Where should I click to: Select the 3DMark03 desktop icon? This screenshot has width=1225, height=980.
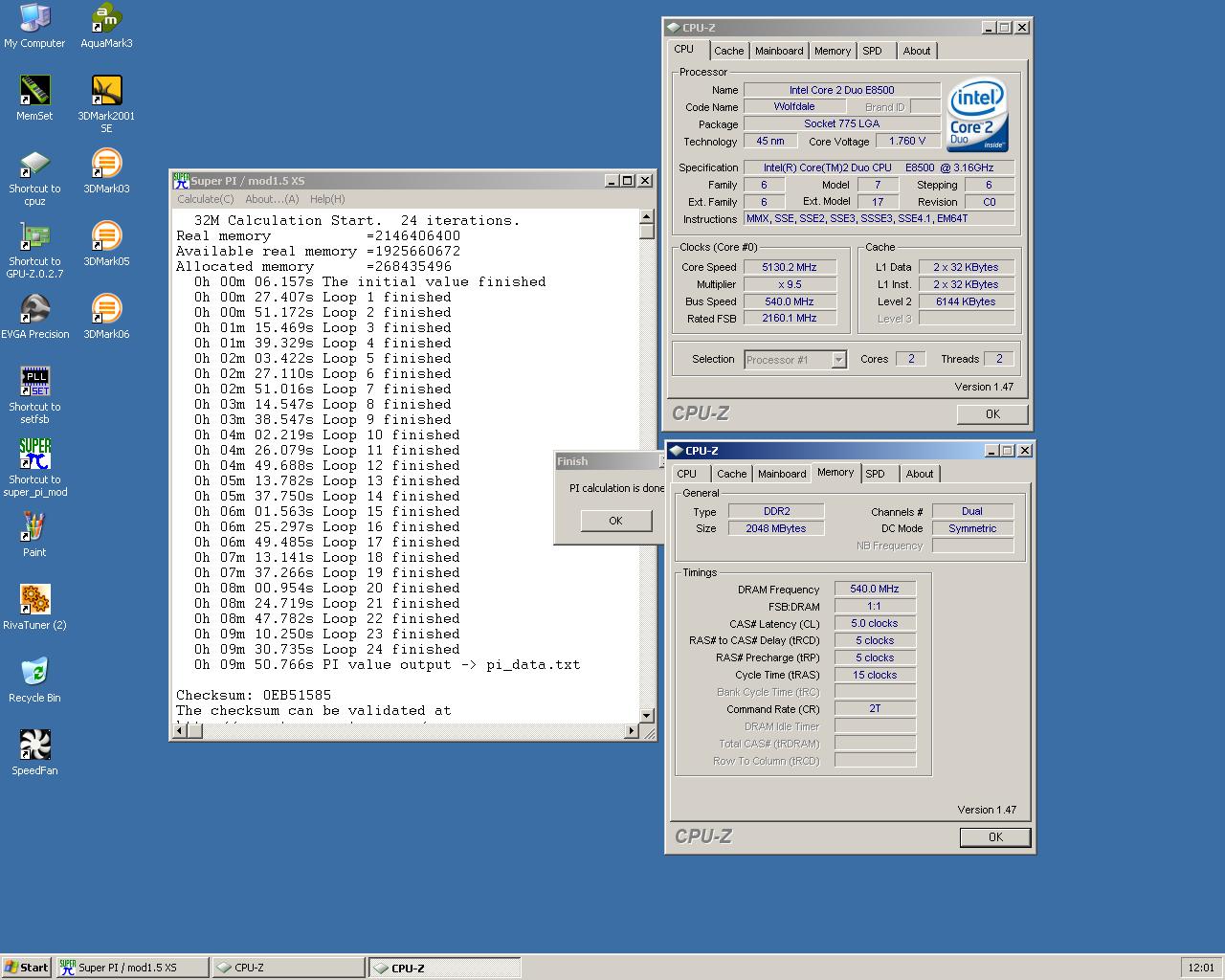[x=106, y=170]
